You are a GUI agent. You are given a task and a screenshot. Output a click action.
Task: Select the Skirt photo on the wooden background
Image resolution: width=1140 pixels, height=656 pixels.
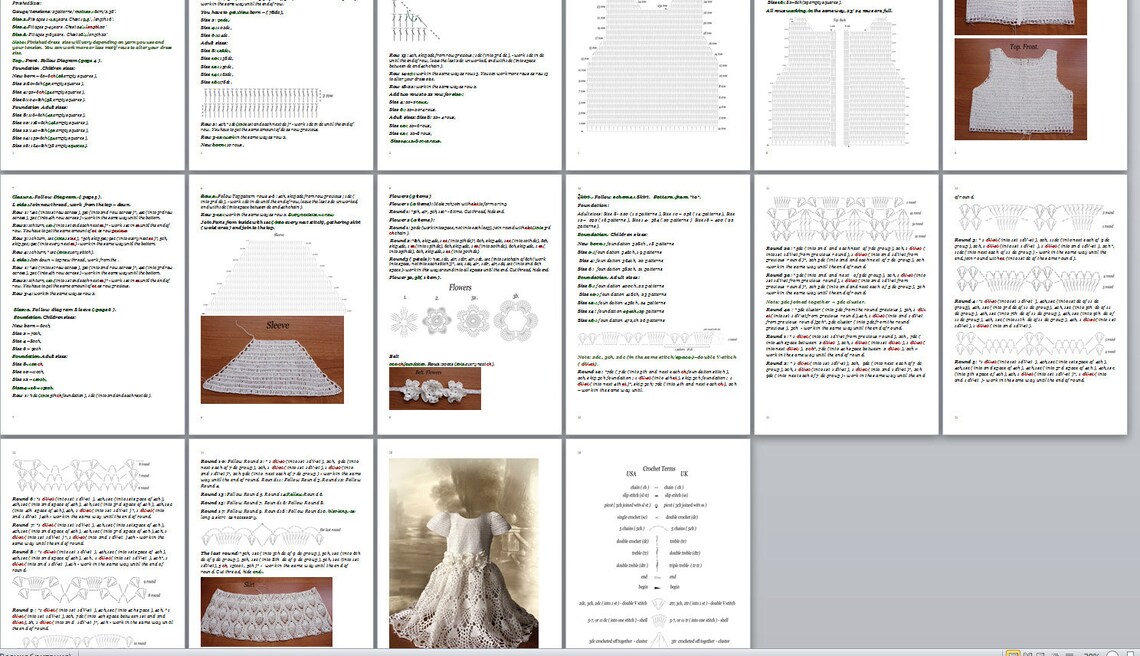pyautogui.click(x=266, y=612)
